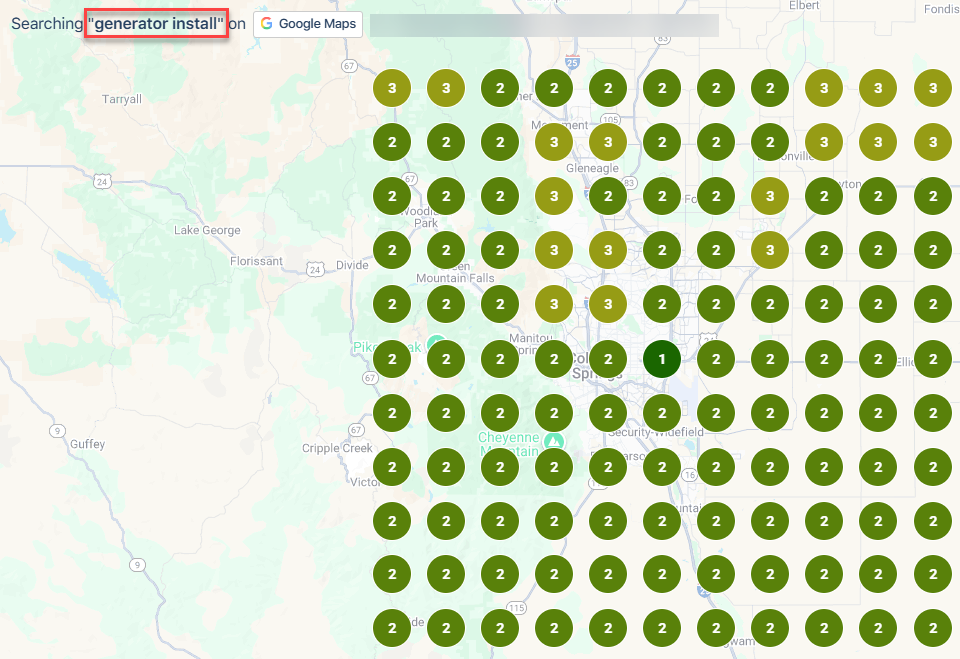Screen dimensions: 960x659
Task: Click Highway 9 shield above Guffey
Action: (x=58, y=430)
